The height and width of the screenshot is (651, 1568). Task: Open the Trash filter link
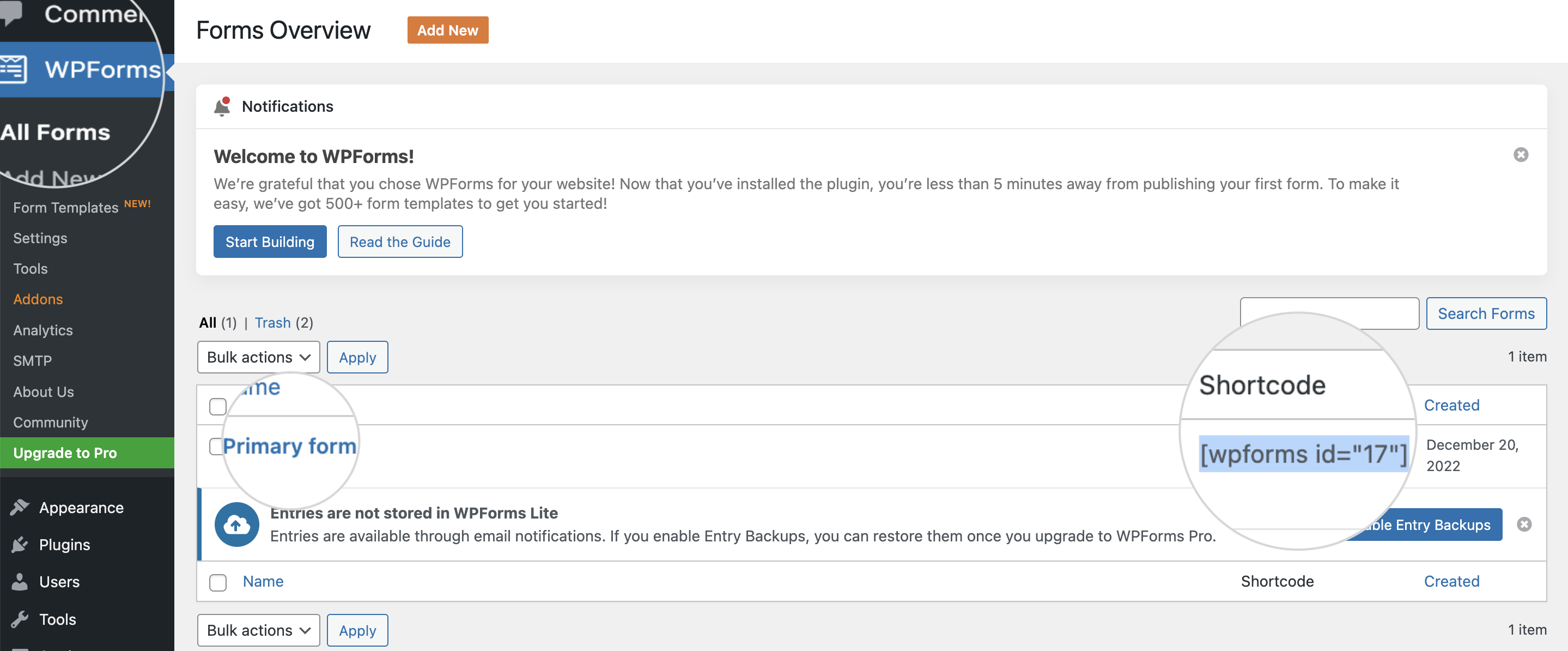tap(272, 323)
